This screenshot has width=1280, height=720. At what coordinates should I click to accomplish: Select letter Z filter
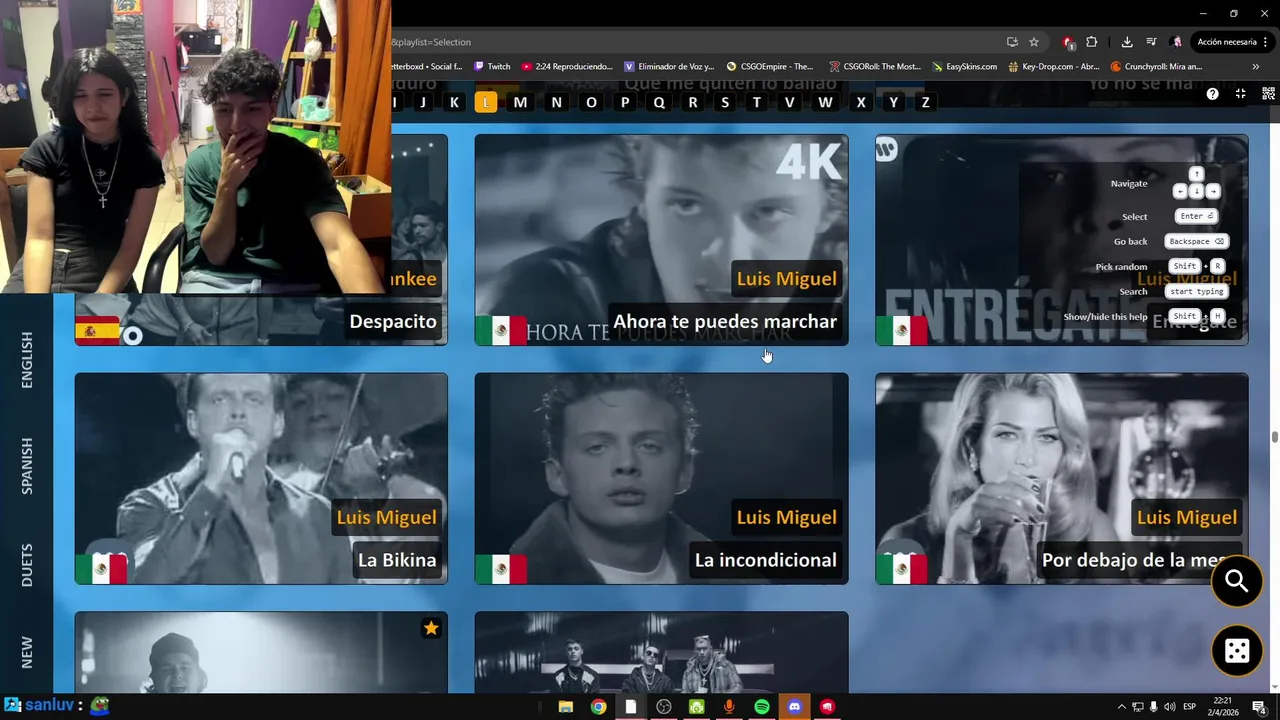(925, 102)
